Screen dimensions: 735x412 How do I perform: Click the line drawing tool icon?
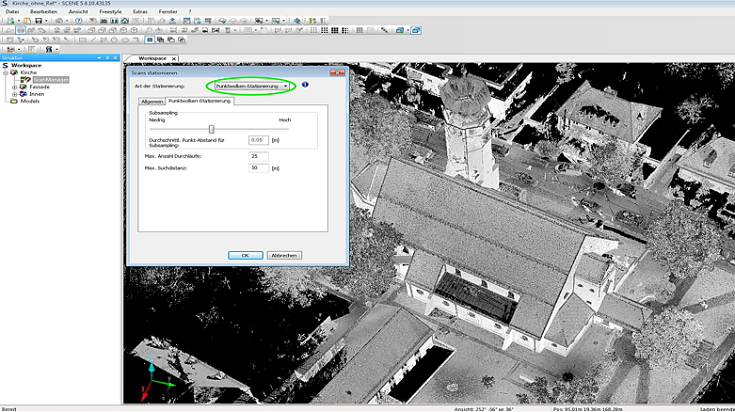pos(93,39)
